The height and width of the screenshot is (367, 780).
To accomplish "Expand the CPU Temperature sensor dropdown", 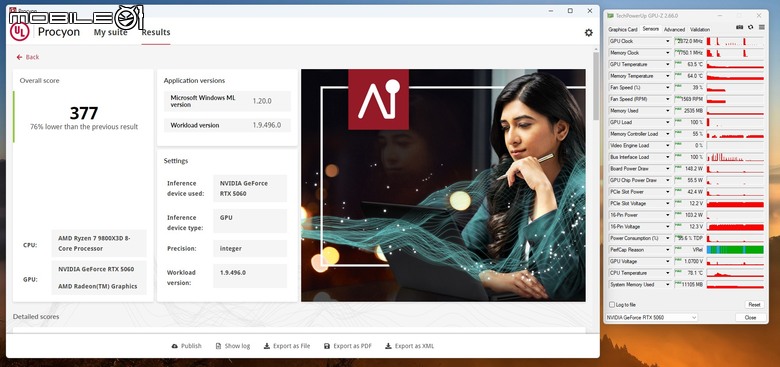I will [668, 273].
